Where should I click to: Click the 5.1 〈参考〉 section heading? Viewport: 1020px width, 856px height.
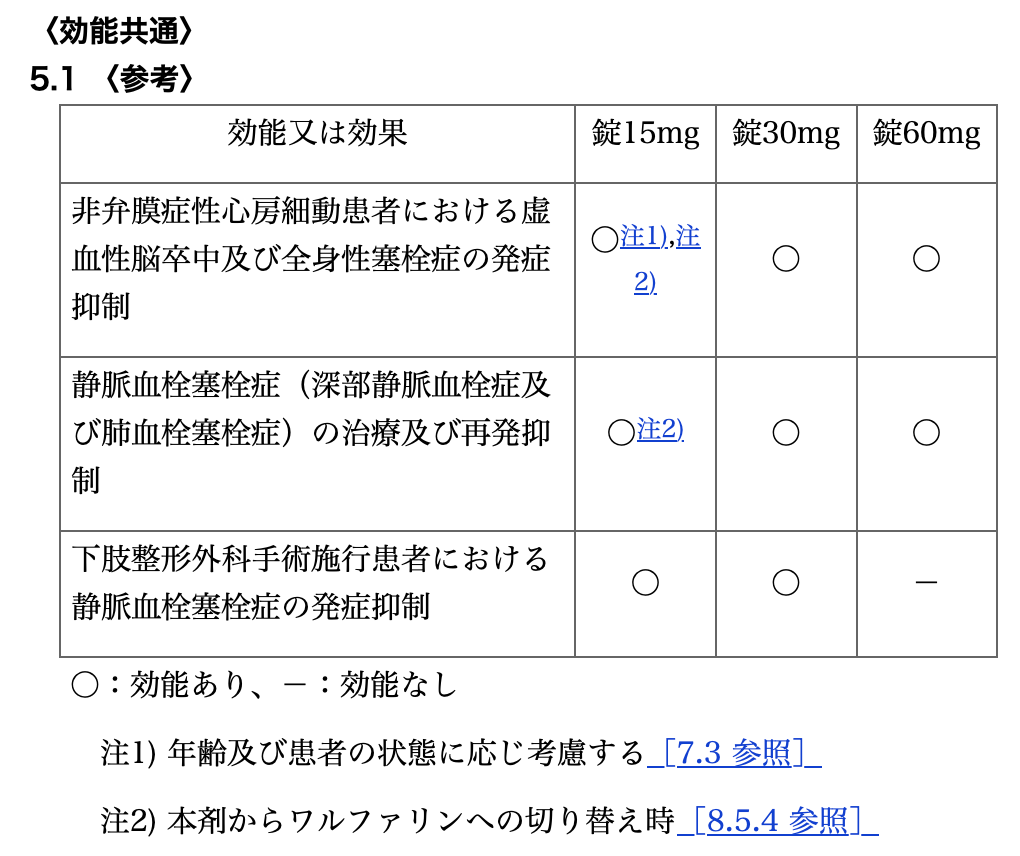coord(112,80)
